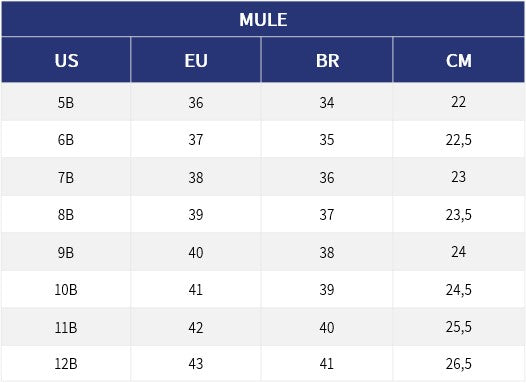Click EU size 37 cell
The height and width of the screenshot is (383, 526).
(x=196, y=140)
